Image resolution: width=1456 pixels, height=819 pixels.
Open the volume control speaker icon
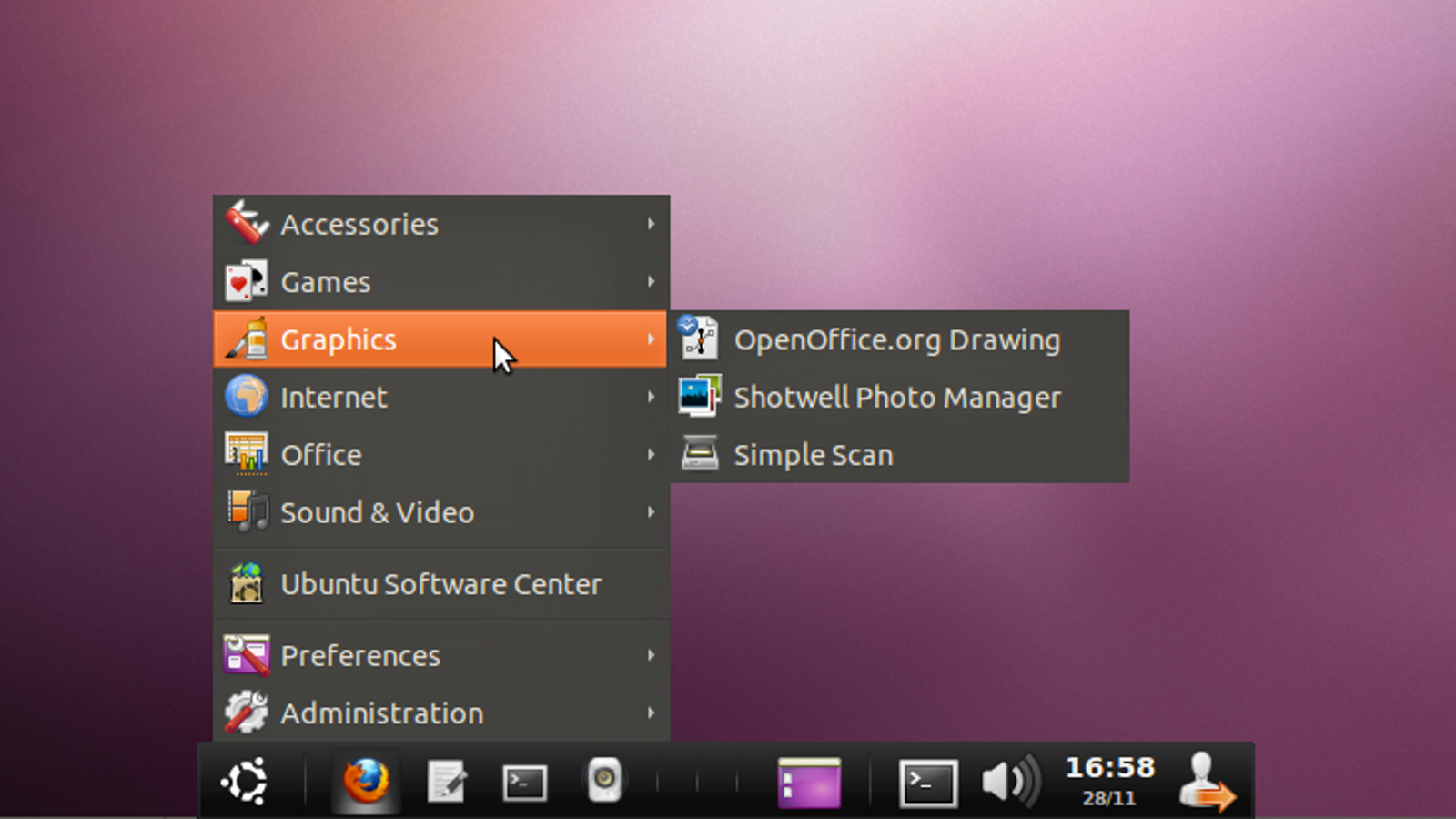1011,782
